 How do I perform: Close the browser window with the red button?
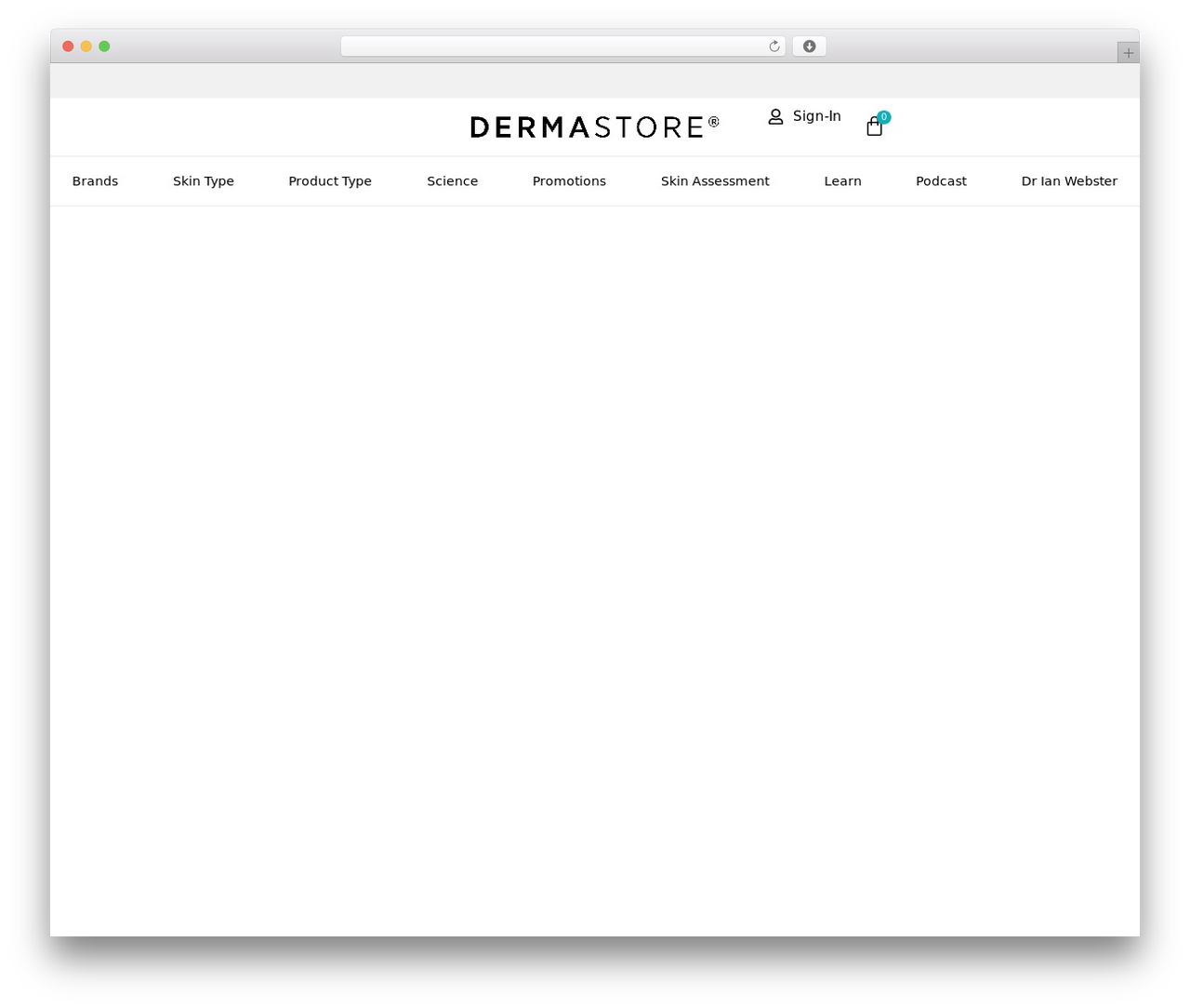tap(68, 46)
